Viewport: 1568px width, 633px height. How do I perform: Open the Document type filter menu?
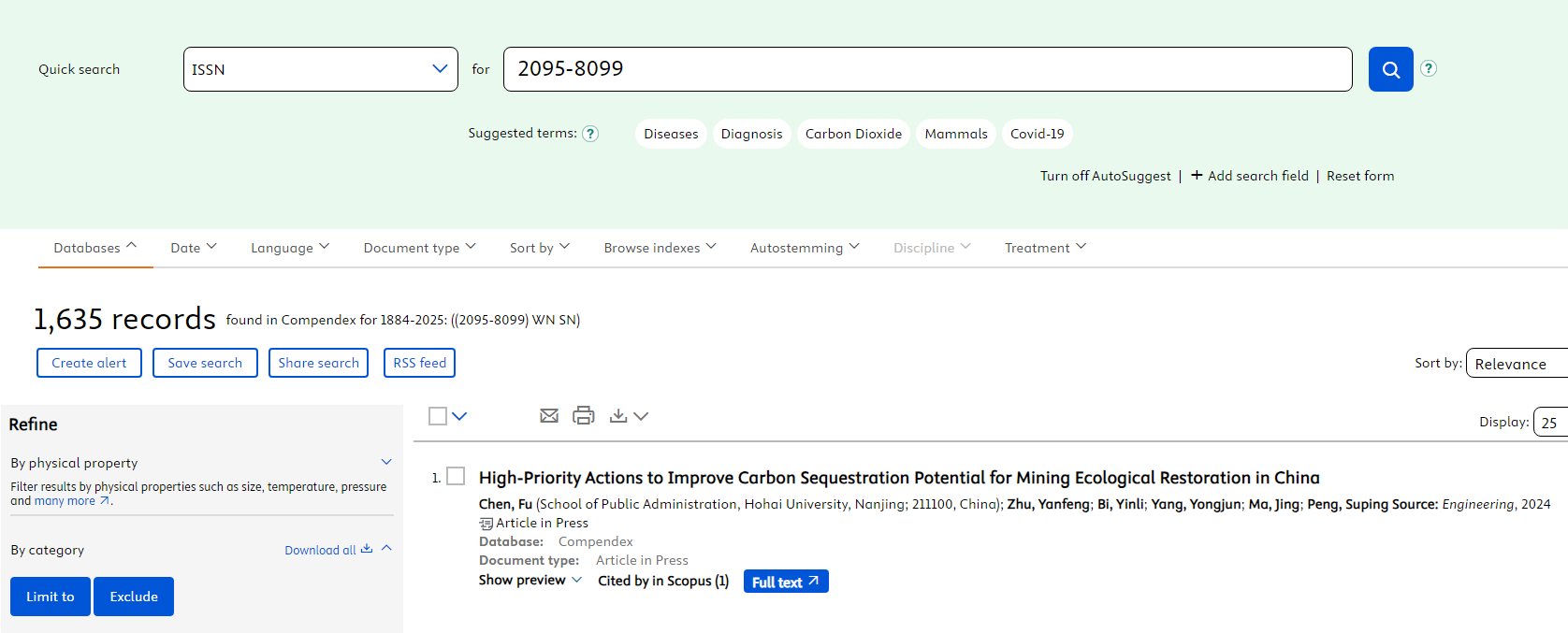(419, 248)
